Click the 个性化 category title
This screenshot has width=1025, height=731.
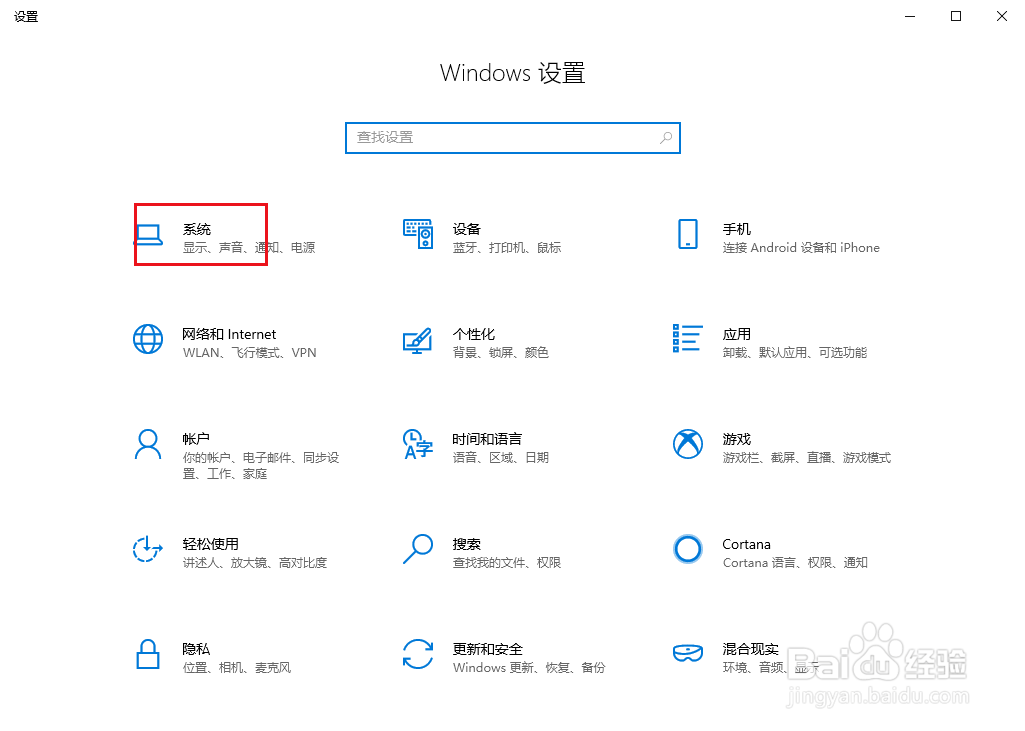tap(474, 334)
